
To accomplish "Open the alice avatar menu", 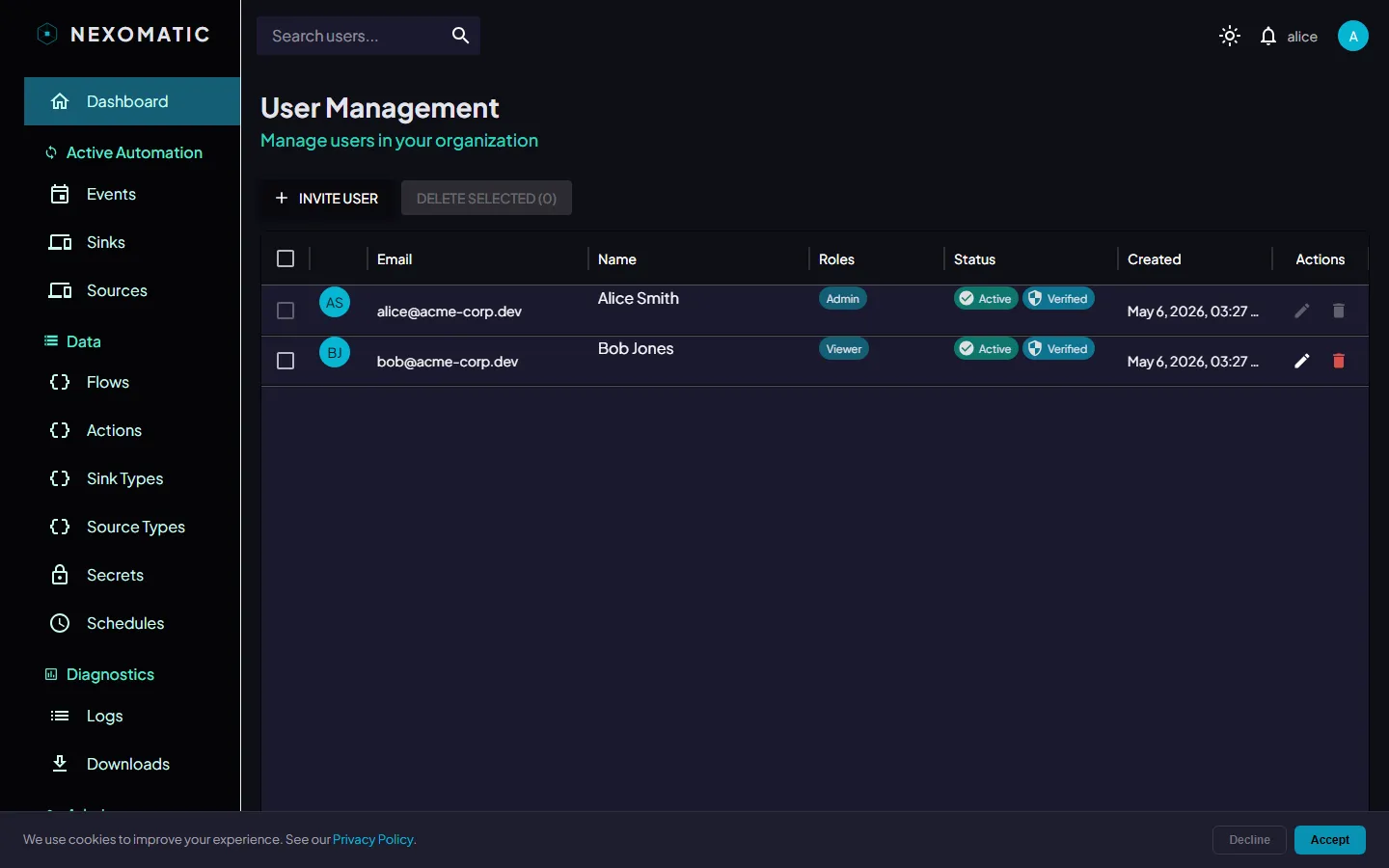I will [1353, 36].
